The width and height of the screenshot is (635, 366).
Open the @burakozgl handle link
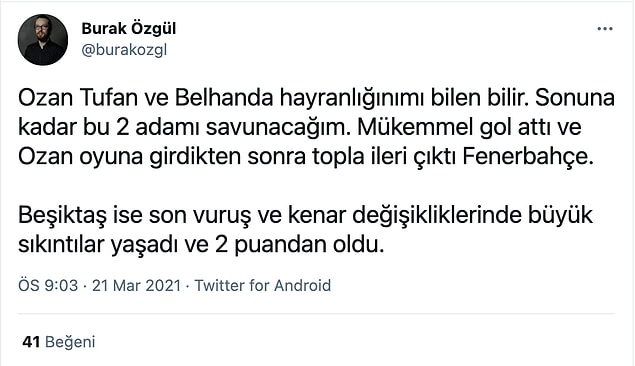click(x=124, y=50)
